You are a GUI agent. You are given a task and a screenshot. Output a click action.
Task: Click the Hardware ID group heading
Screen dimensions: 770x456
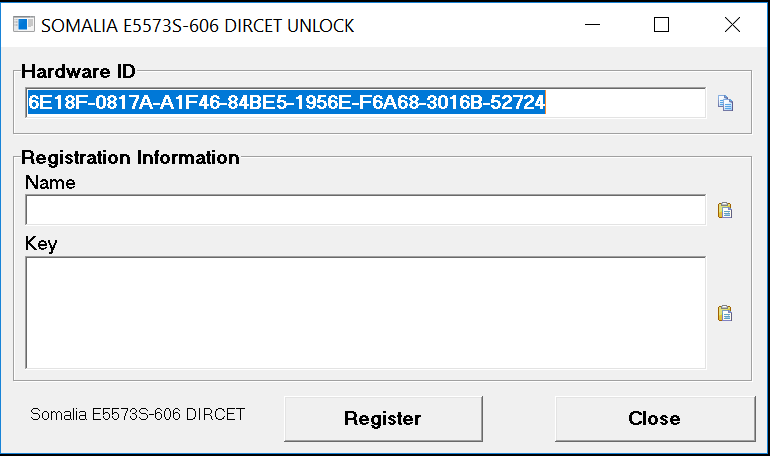78,72
